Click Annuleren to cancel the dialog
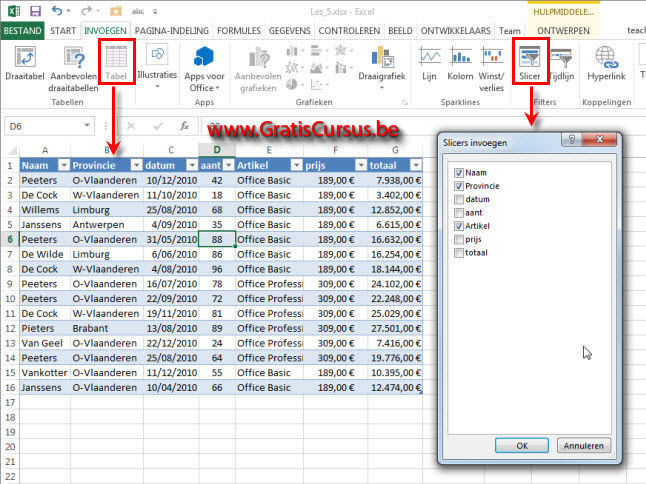This screenshot has height=484, width=646. [x=584, y=445]
